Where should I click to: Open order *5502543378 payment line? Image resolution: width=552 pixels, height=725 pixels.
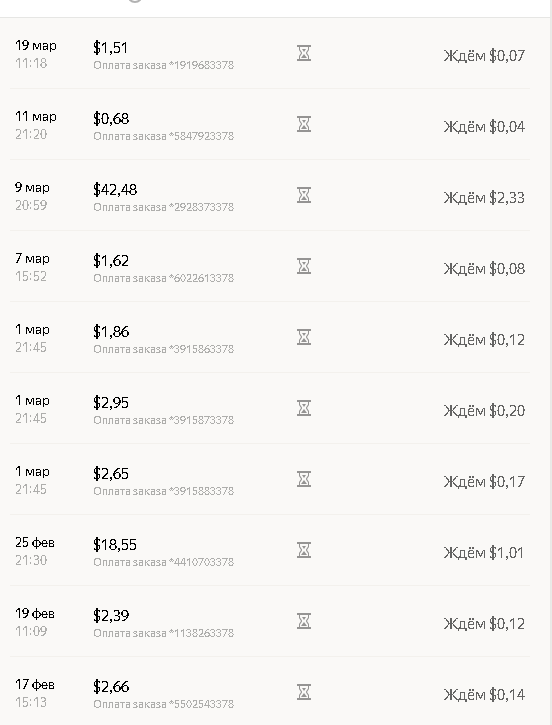(164, 704)
